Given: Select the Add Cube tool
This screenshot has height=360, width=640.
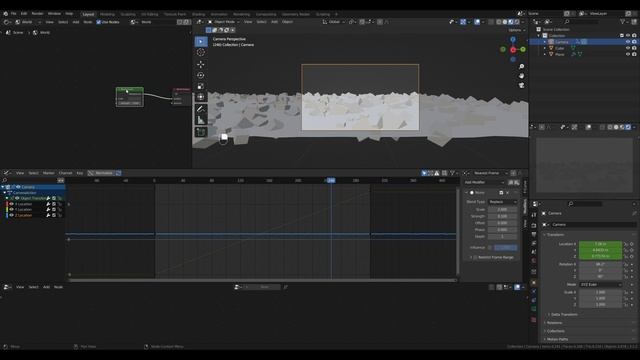Looking at the screenshot, I should pos(201,132).
